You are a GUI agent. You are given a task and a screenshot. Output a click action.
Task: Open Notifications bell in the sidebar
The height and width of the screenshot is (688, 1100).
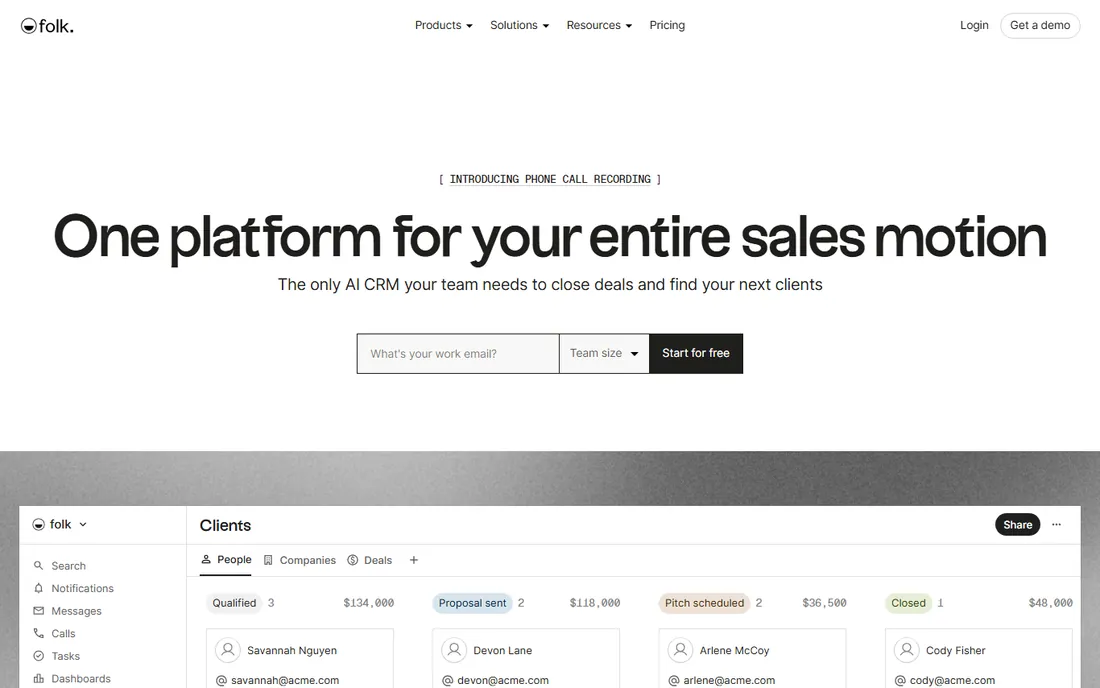[x=39, y=588]
